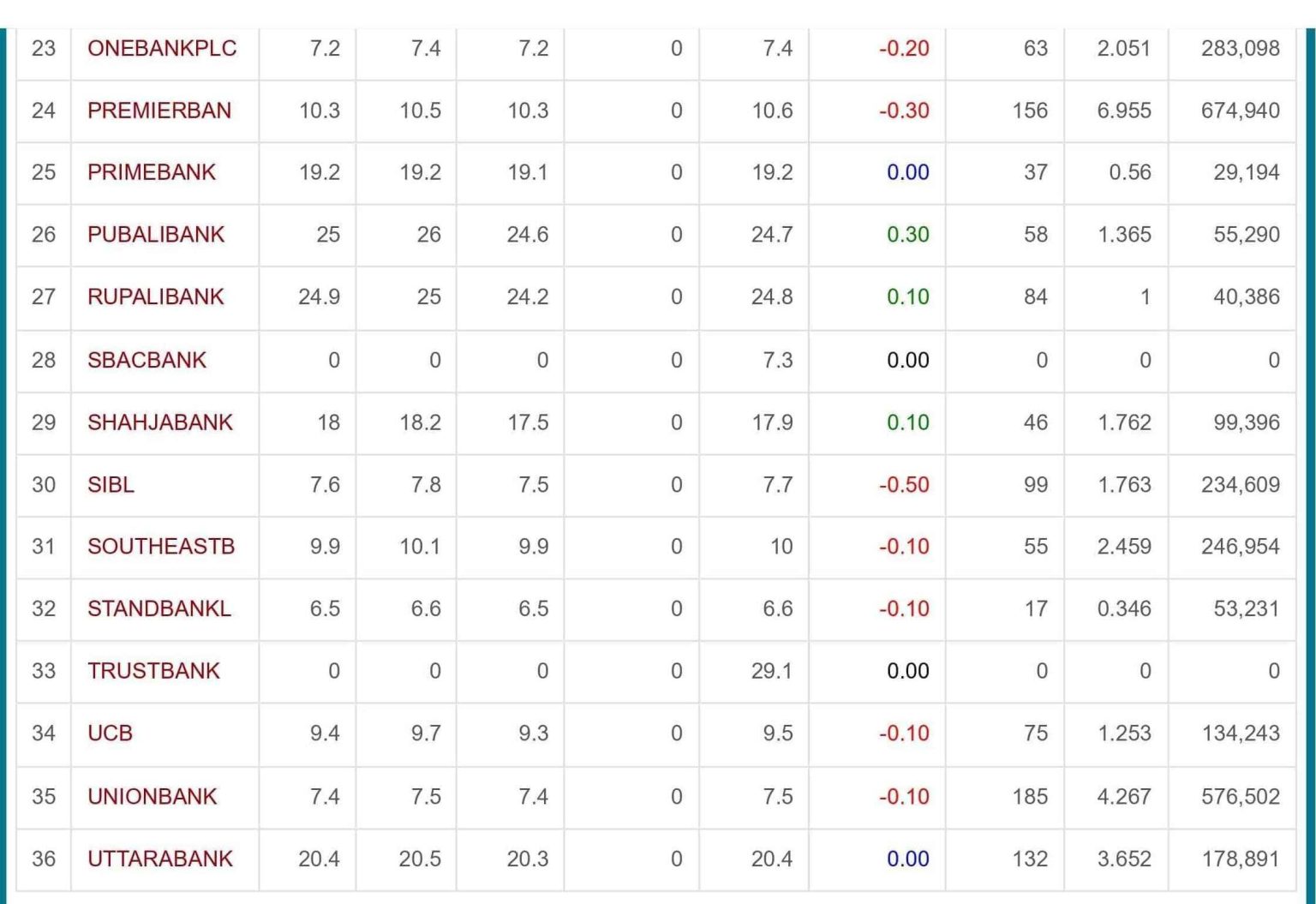Click PUBALIBANK's 0.30 change value

coord(907,235)
